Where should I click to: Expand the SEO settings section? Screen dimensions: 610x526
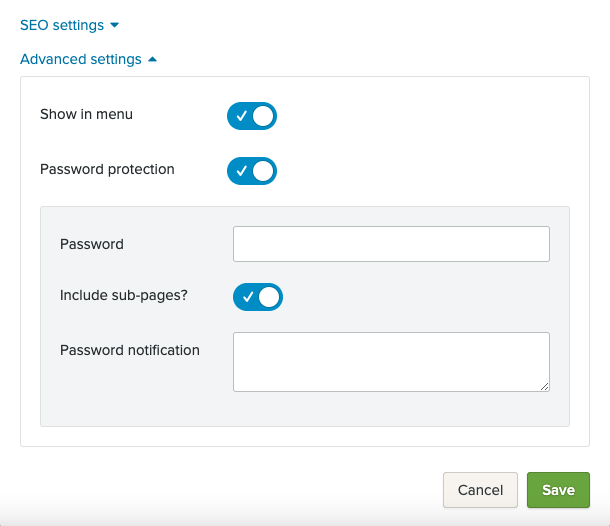coord(62,25)
